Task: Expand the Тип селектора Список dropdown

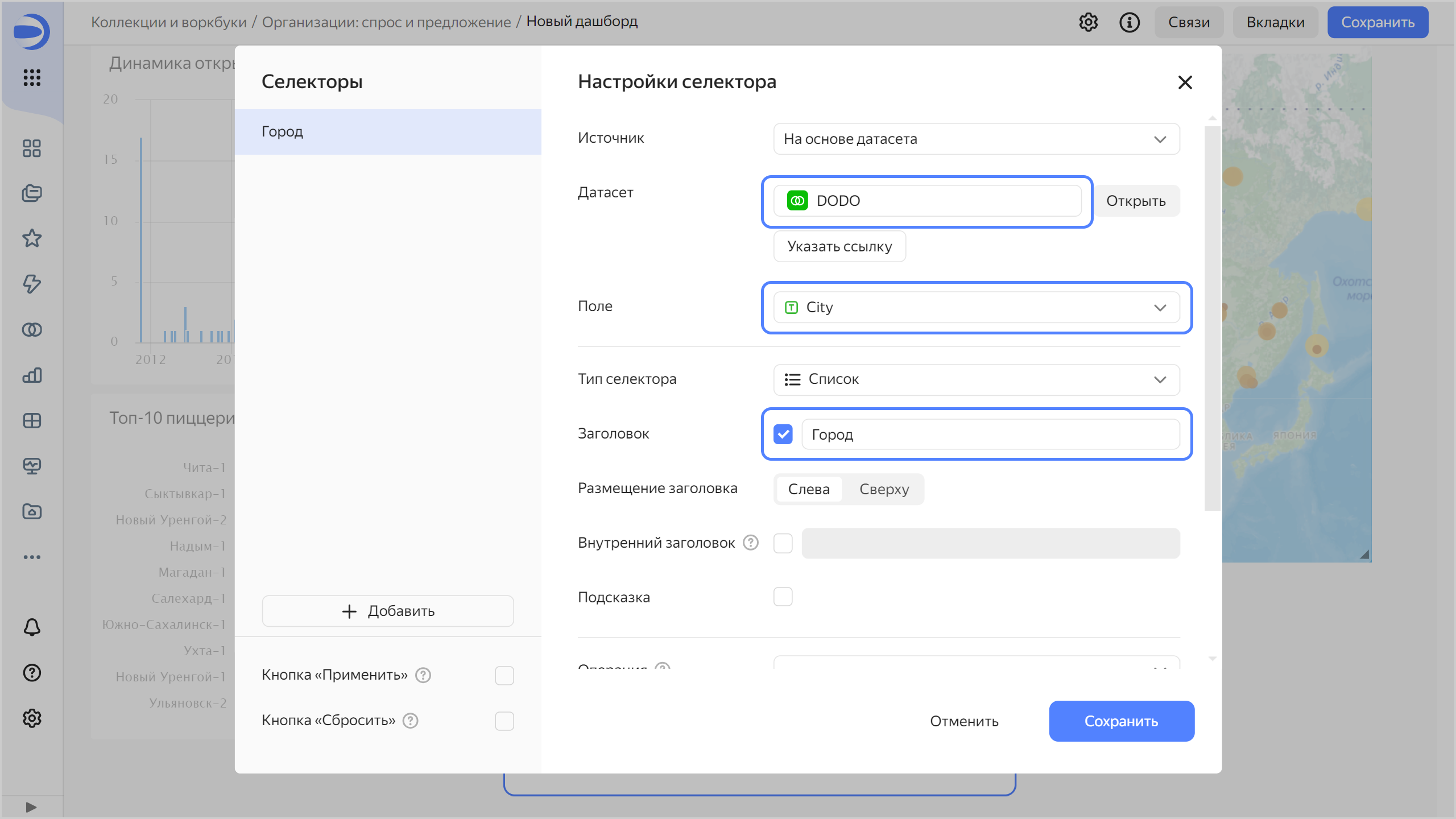Action: [976, 379]
